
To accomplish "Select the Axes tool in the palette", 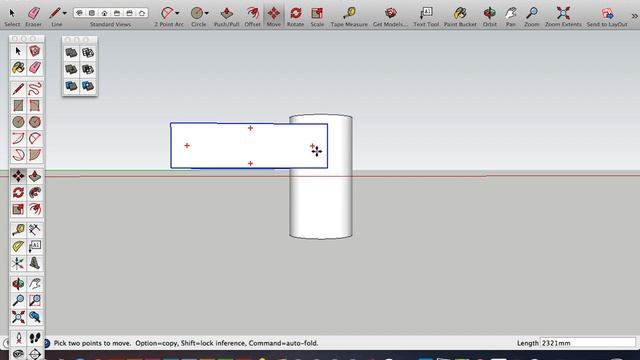I will point(18,263).
